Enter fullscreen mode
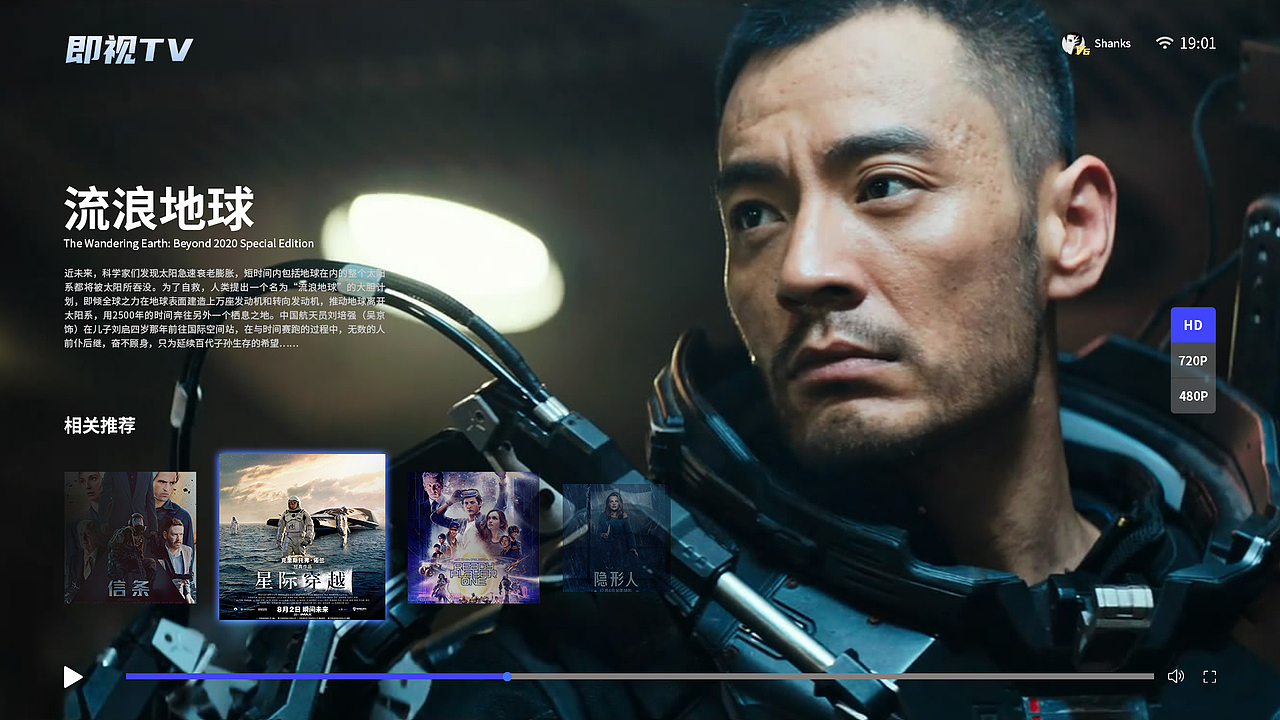Screen dimensions: 1280x720 [x=1209, y=676]
